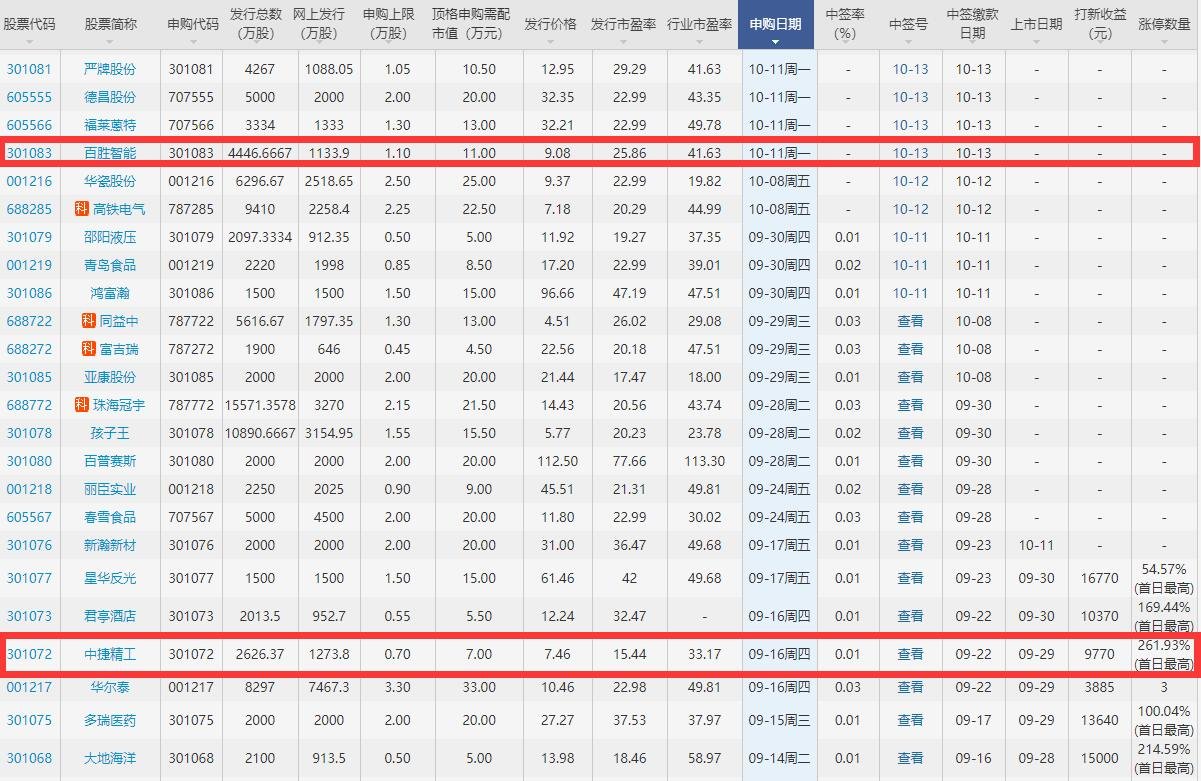Select 网上发行 value 7467.3
The width and height of the screenshot is (1201, 781).
329,687
